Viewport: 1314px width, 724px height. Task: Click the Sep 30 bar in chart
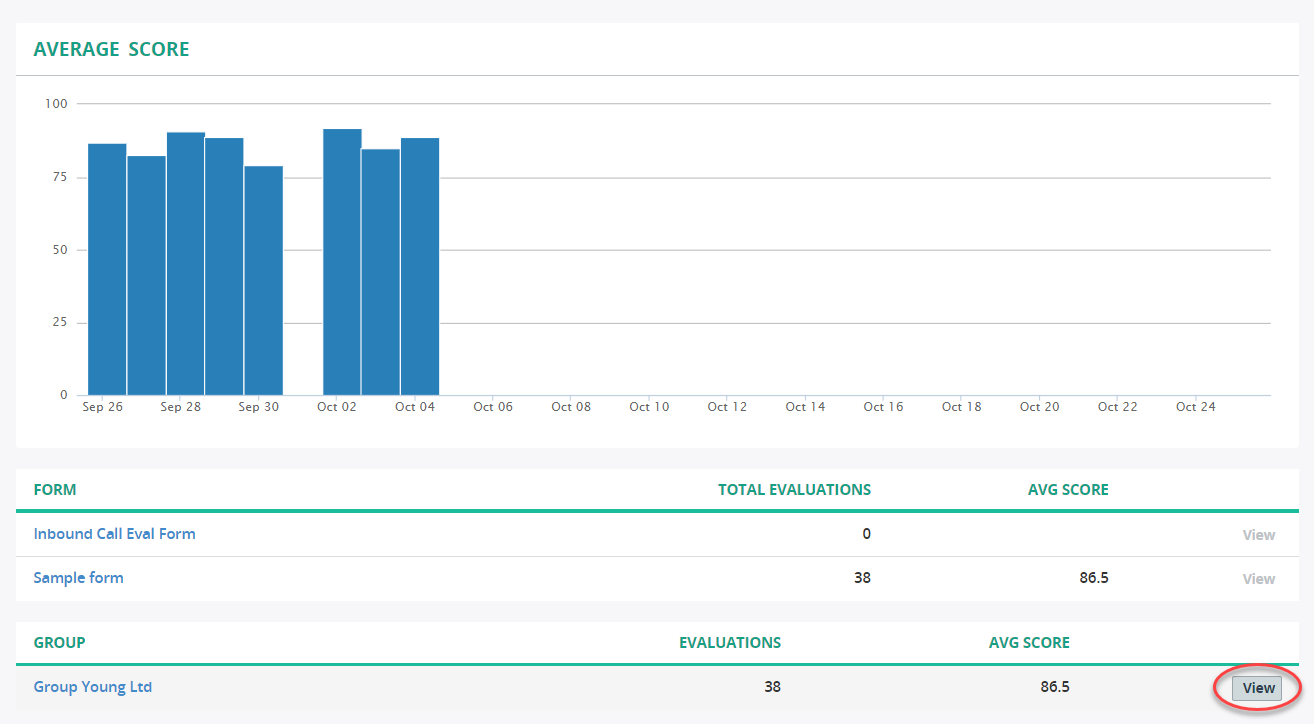point(263,281)
